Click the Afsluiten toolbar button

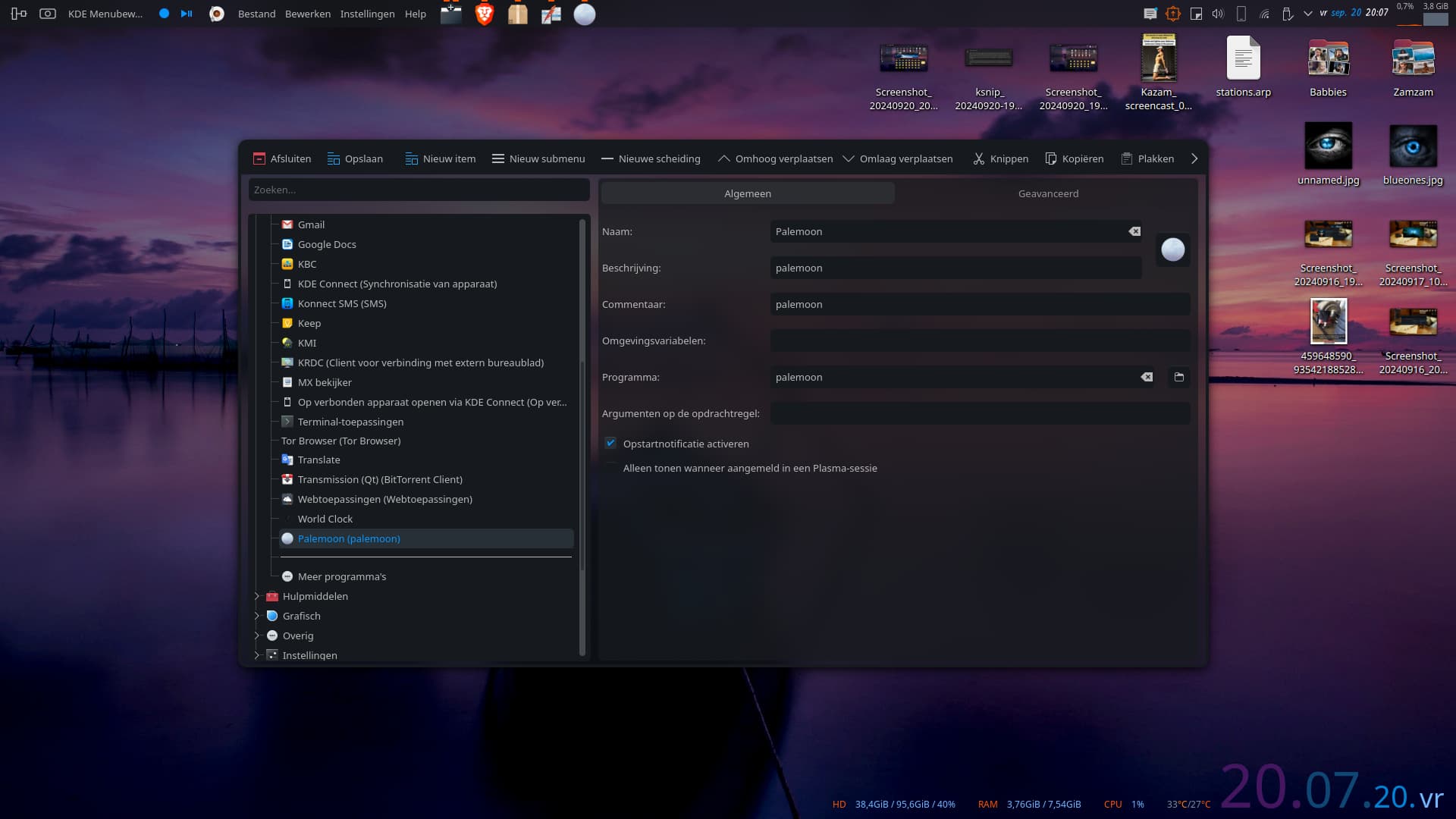(x=281, y=158)
